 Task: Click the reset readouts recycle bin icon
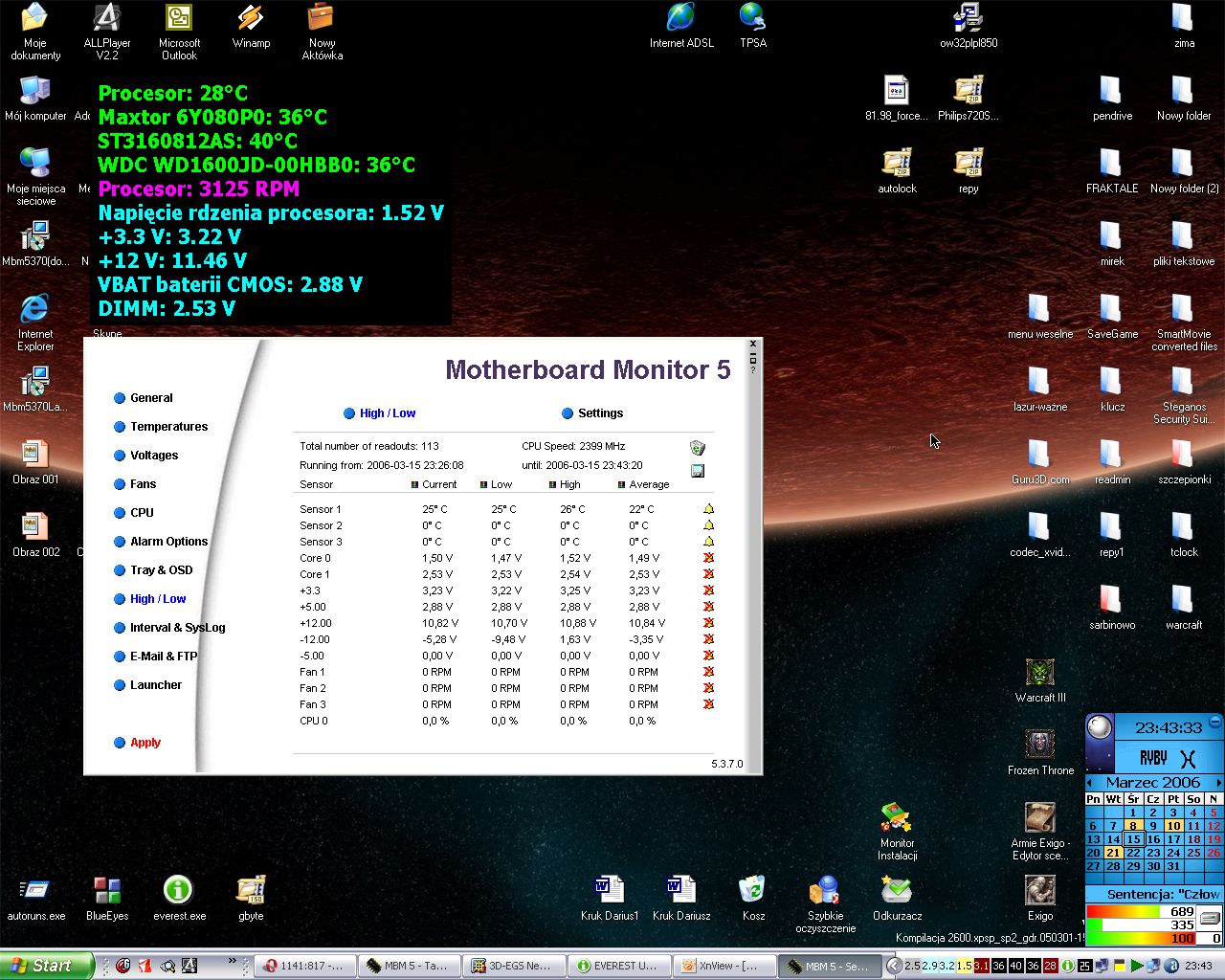pos(697,448)
